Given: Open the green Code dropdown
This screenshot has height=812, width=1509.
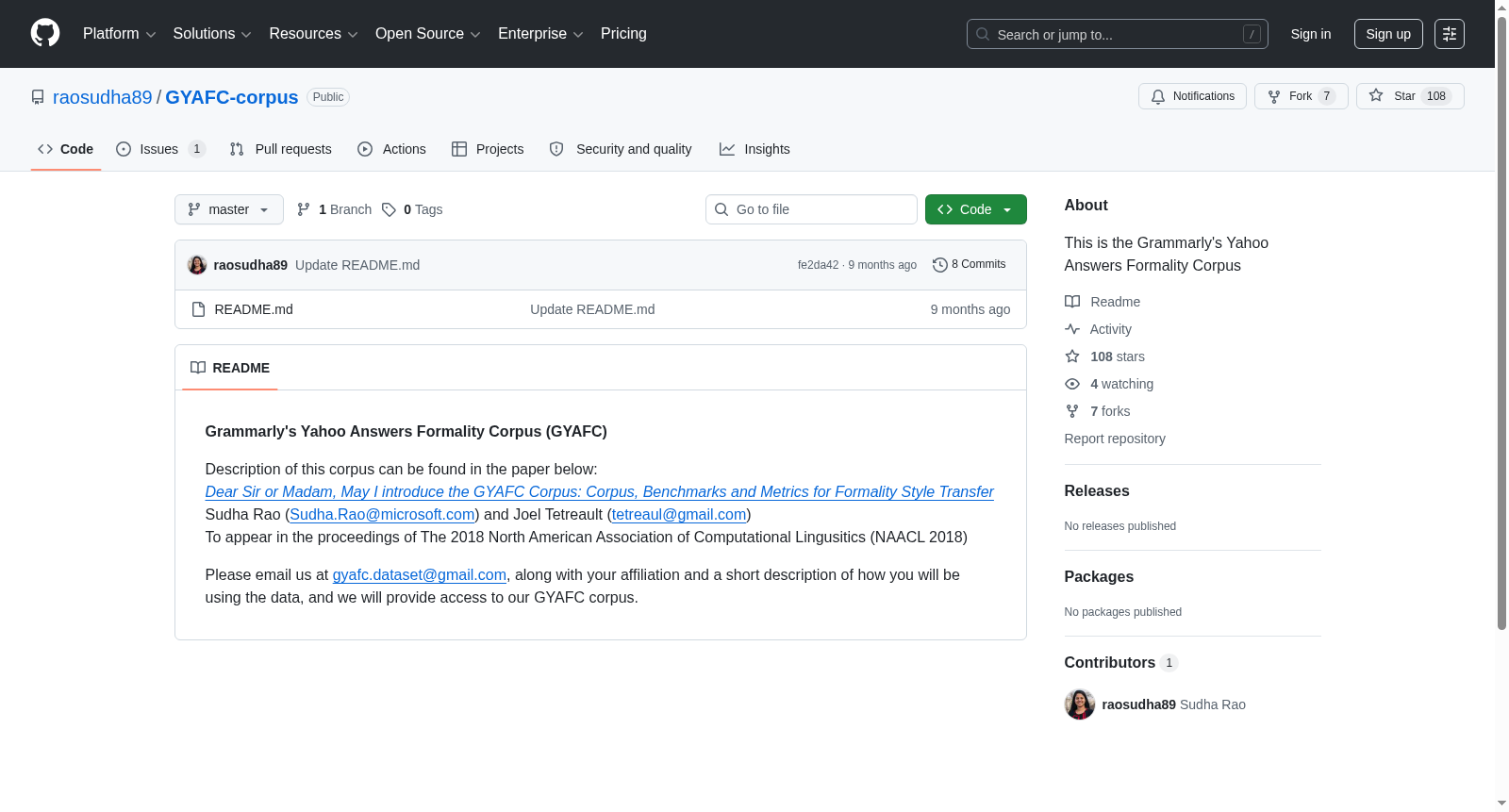Looking at the screenshot, I should (975, 209).
